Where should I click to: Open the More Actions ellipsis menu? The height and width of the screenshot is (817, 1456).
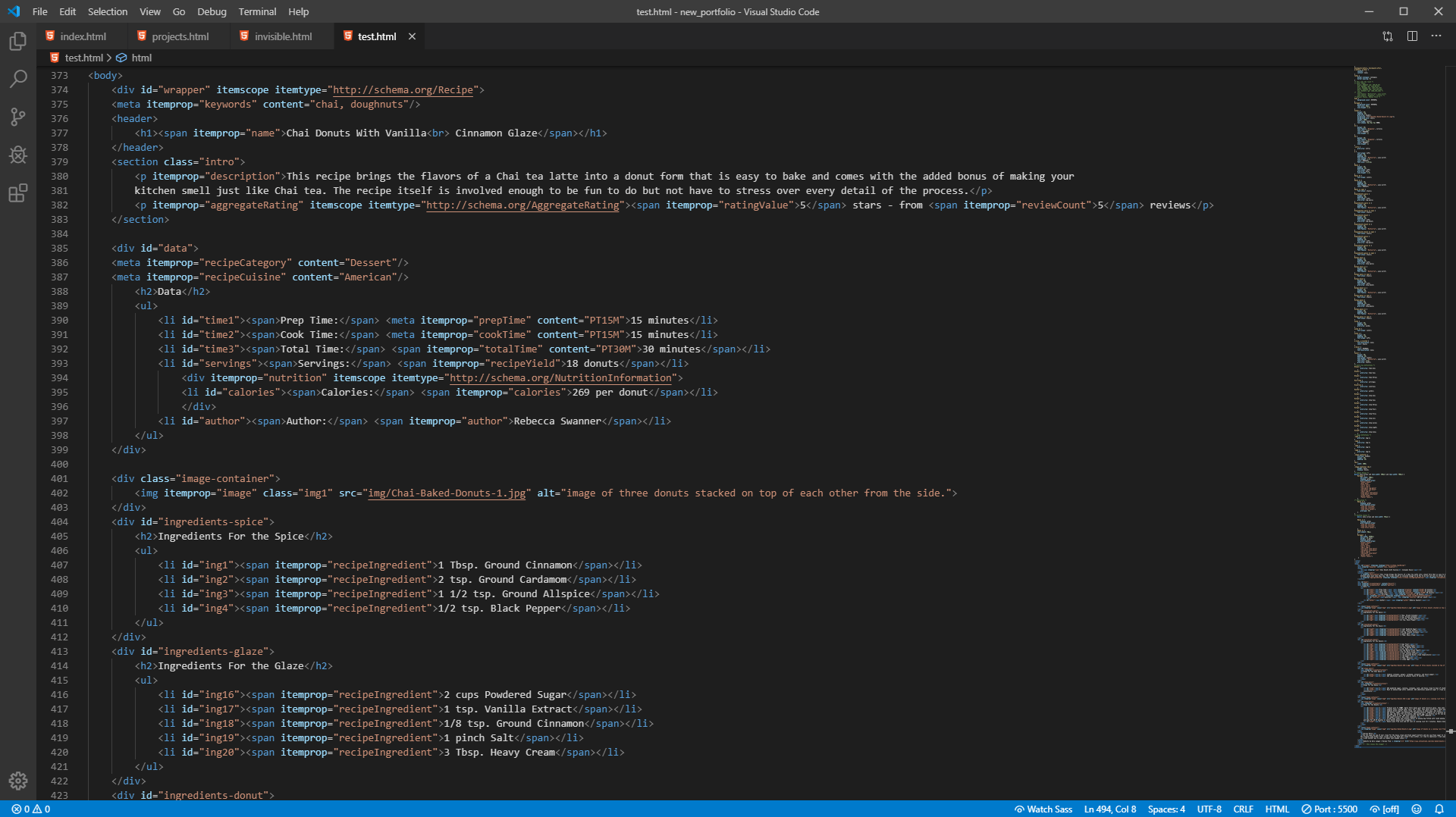(1436, 36)
